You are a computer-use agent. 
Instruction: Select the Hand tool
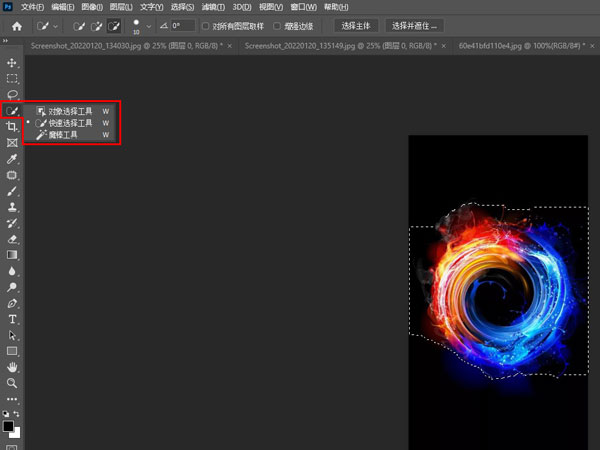(12, 367)
